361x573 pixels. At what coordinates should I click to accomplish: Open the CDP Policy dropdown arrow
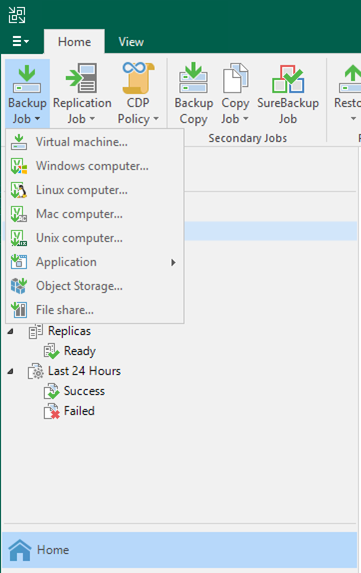(156, 119)
